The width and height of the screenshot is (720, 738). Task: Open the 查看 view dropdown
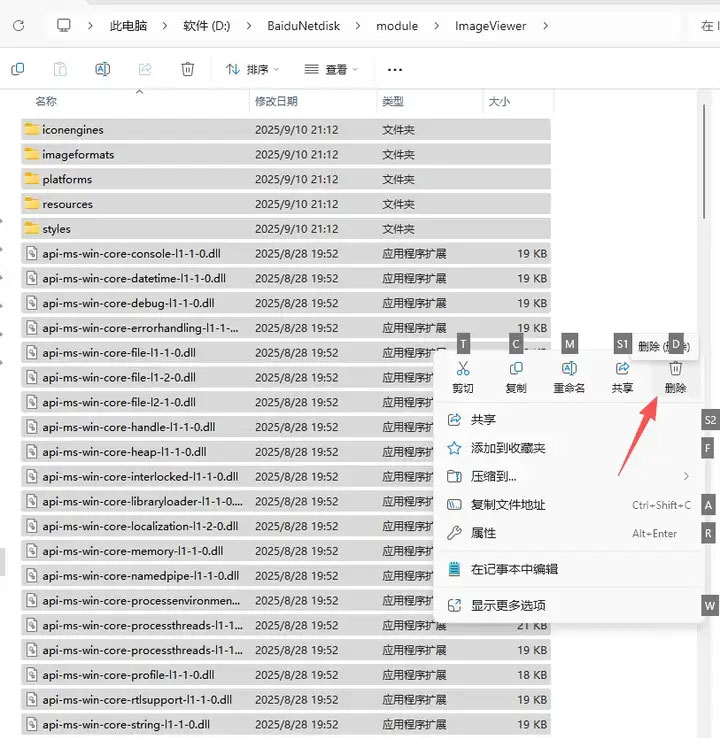pos(331,69)
